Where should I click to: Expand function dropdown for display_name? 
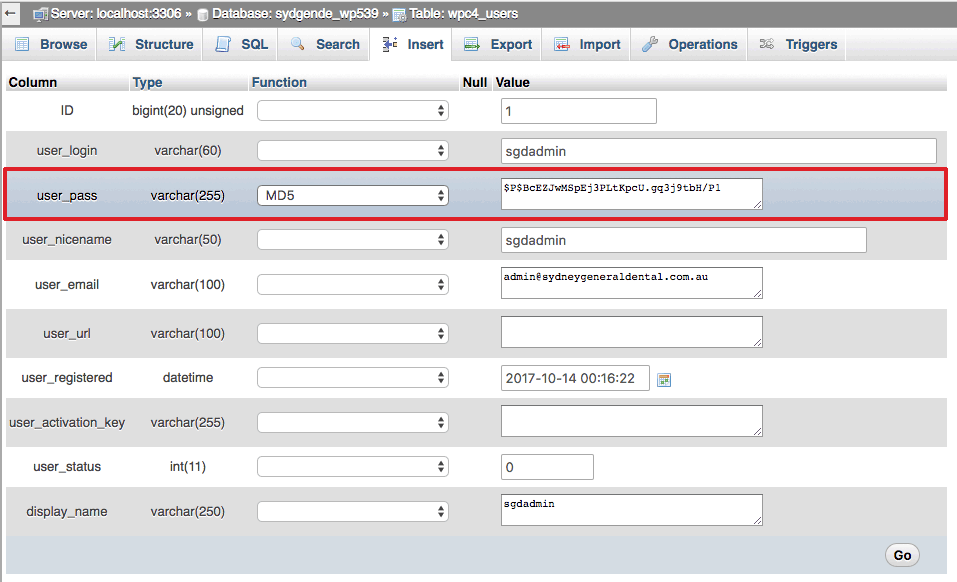click(x=352, y=512)
